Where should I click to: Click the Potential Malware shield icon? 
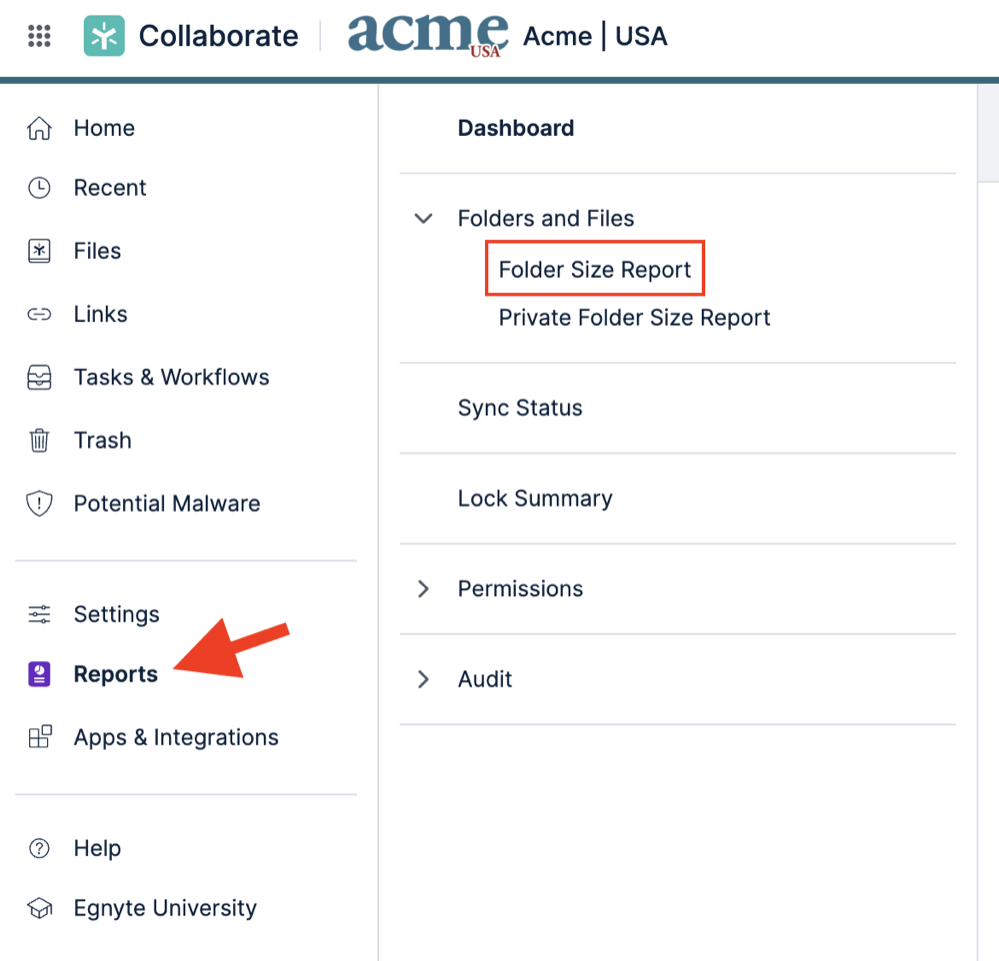[39, 504]
